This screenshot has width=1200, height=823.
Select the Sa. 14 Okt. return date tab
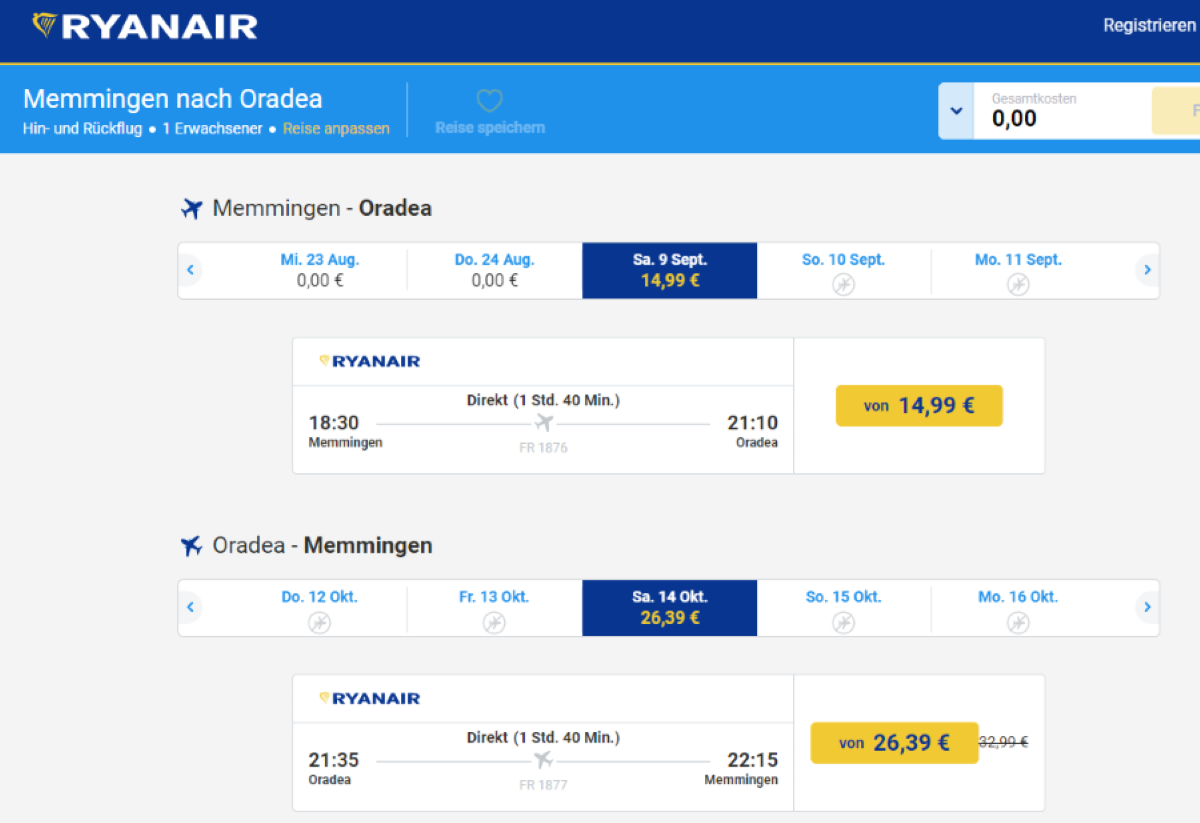[669, 607]
